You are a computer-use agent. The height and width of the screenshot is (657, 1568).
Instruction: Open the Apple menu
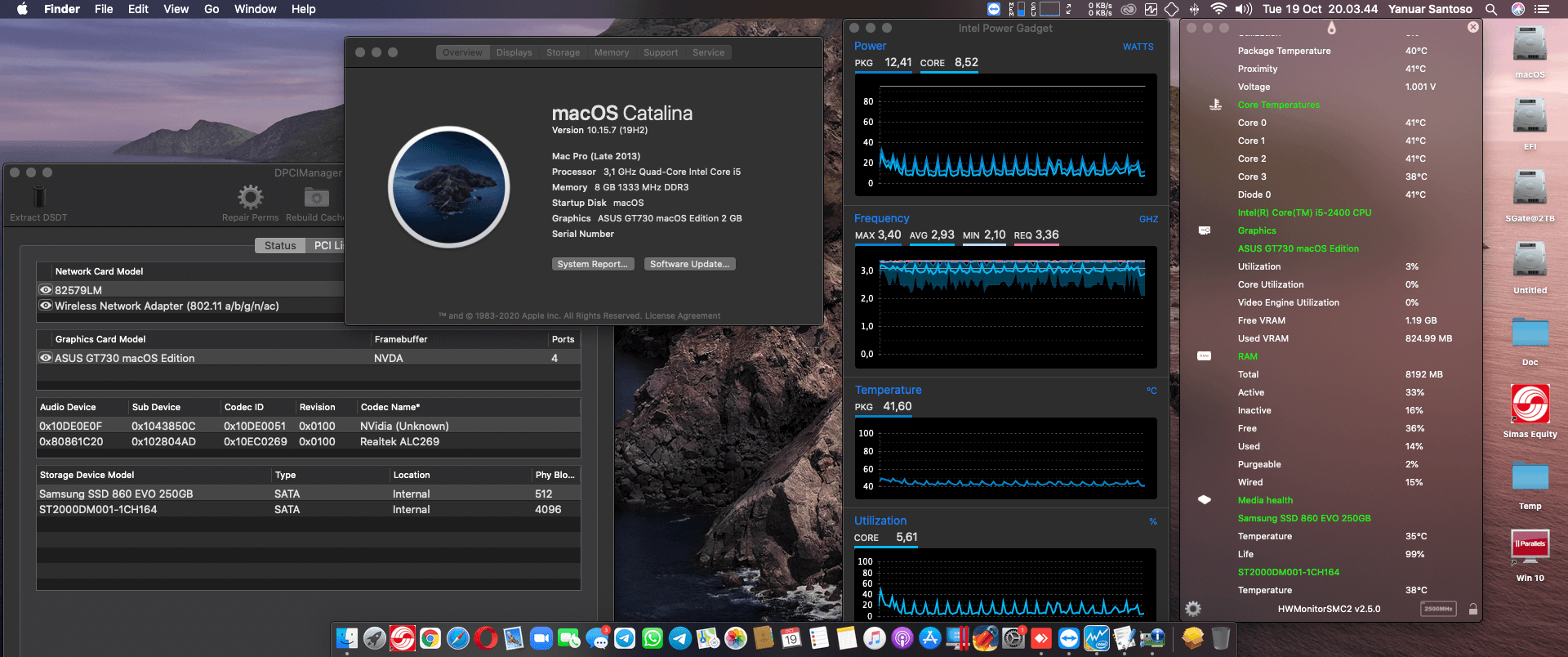(x=22, y=9)
